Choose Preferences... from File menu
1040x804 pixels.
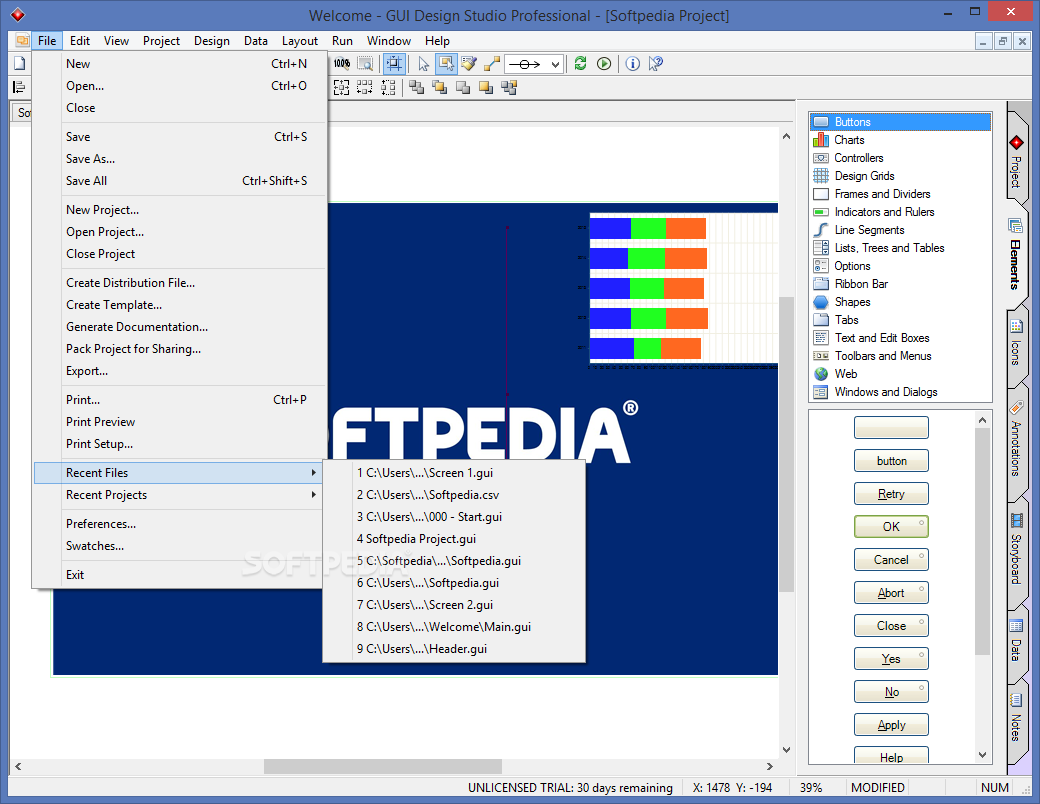point(178,524)
